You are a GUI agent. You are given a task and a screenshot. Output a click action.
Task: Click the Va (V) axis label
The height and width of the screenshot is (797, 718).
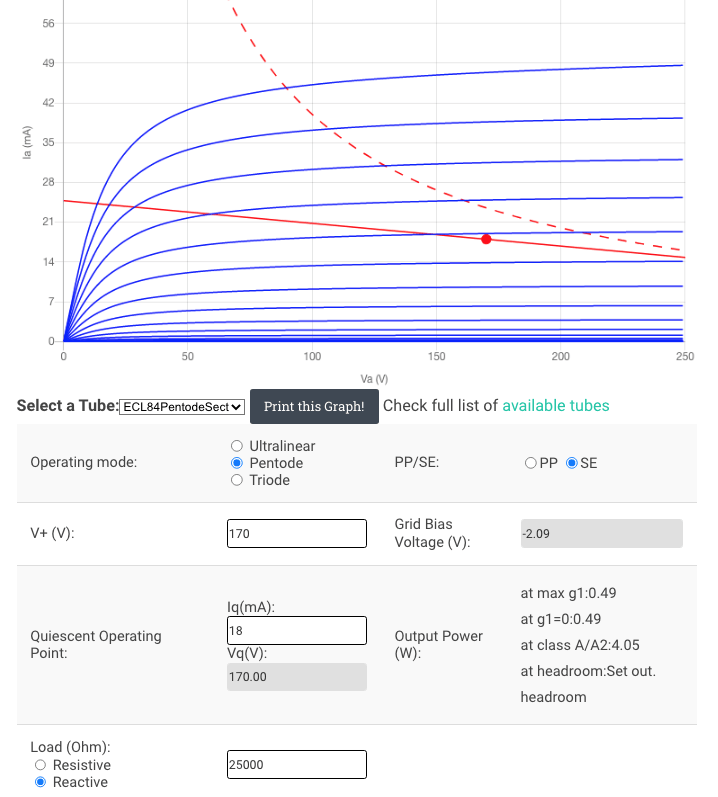click(374, 379)
